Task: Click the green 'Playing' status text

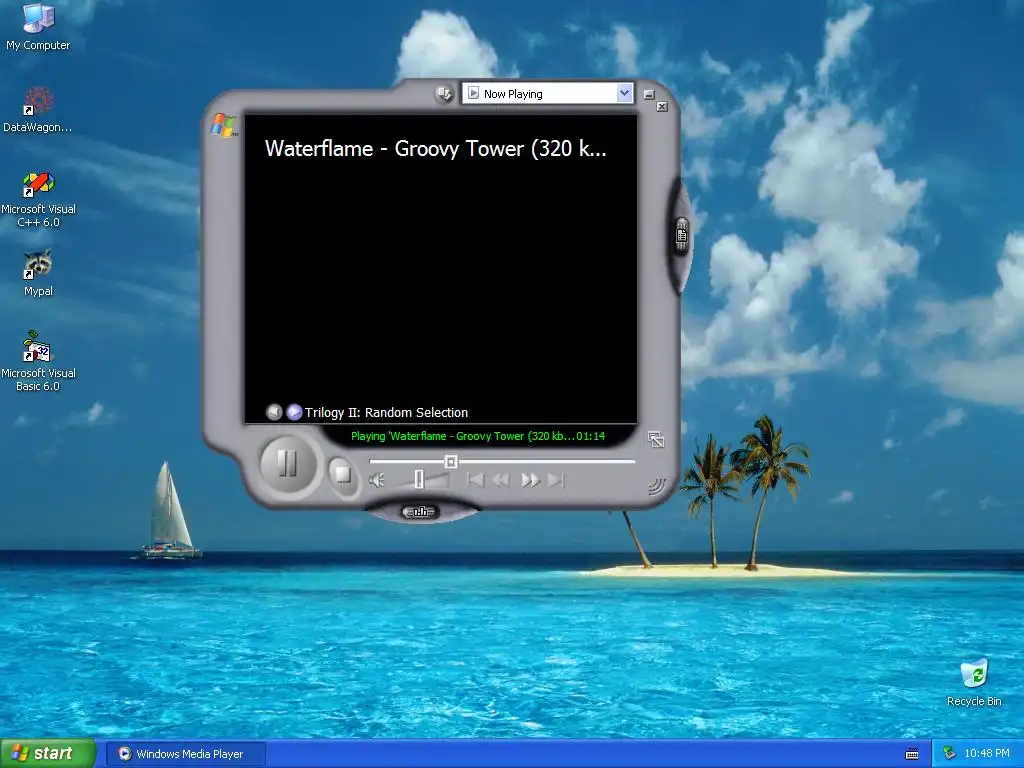Action: pos(478,436)
